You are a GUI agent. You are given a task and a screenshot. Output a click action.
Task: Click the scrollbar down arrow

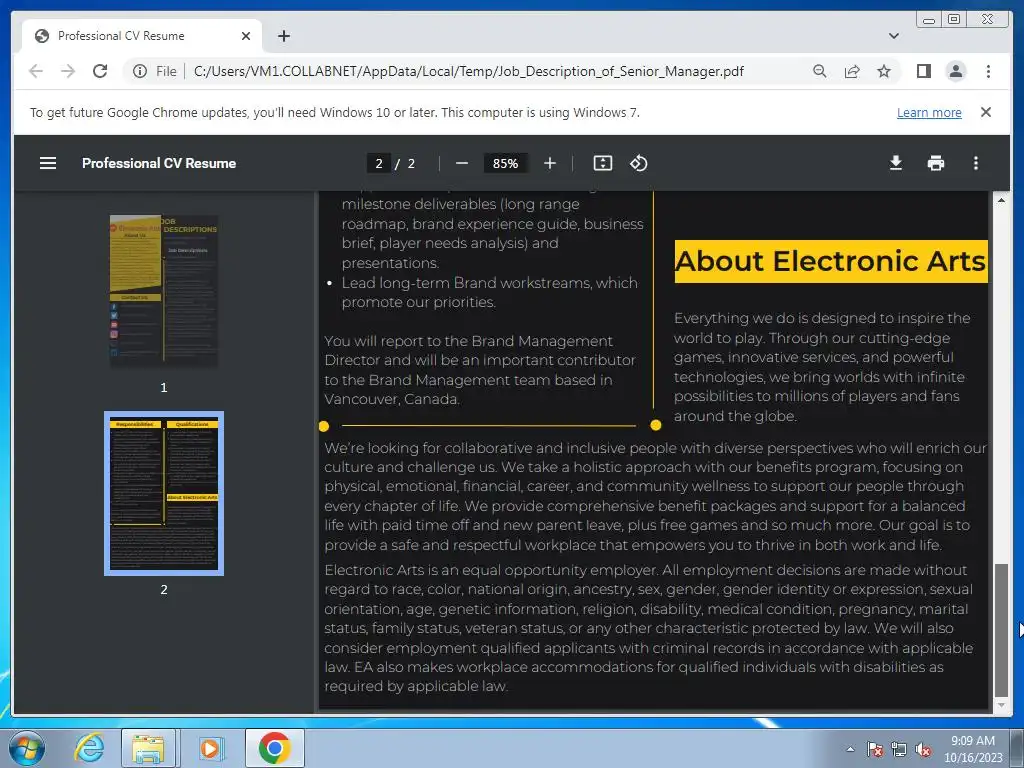coord(1001,705)
